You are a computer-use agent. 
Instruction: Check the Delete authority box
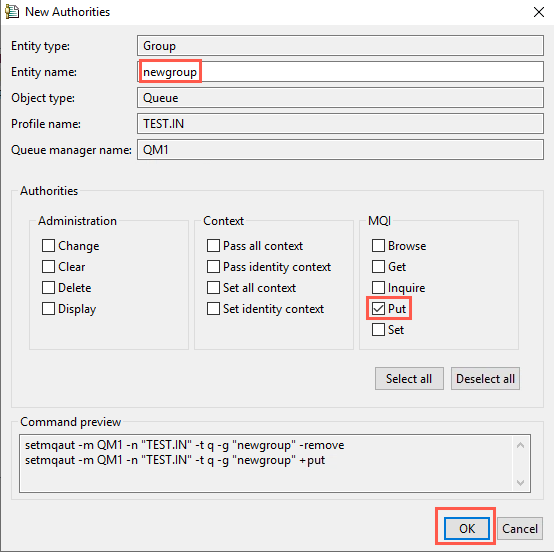[x=48, y=288]
